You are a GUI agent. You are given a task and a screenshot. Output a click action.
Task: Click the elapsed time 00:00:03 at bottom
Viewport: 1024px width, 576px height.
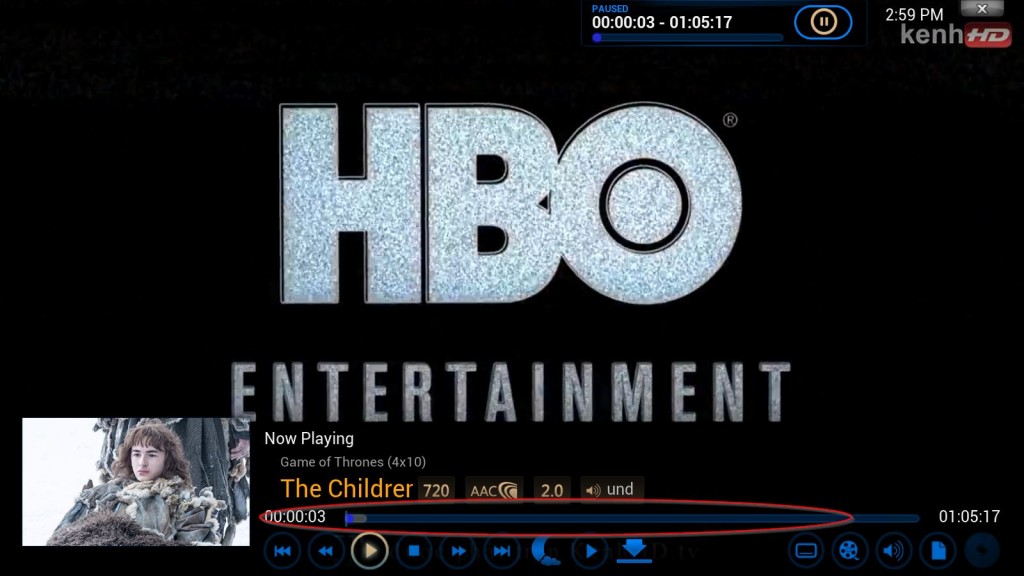[x=295, y=517]
